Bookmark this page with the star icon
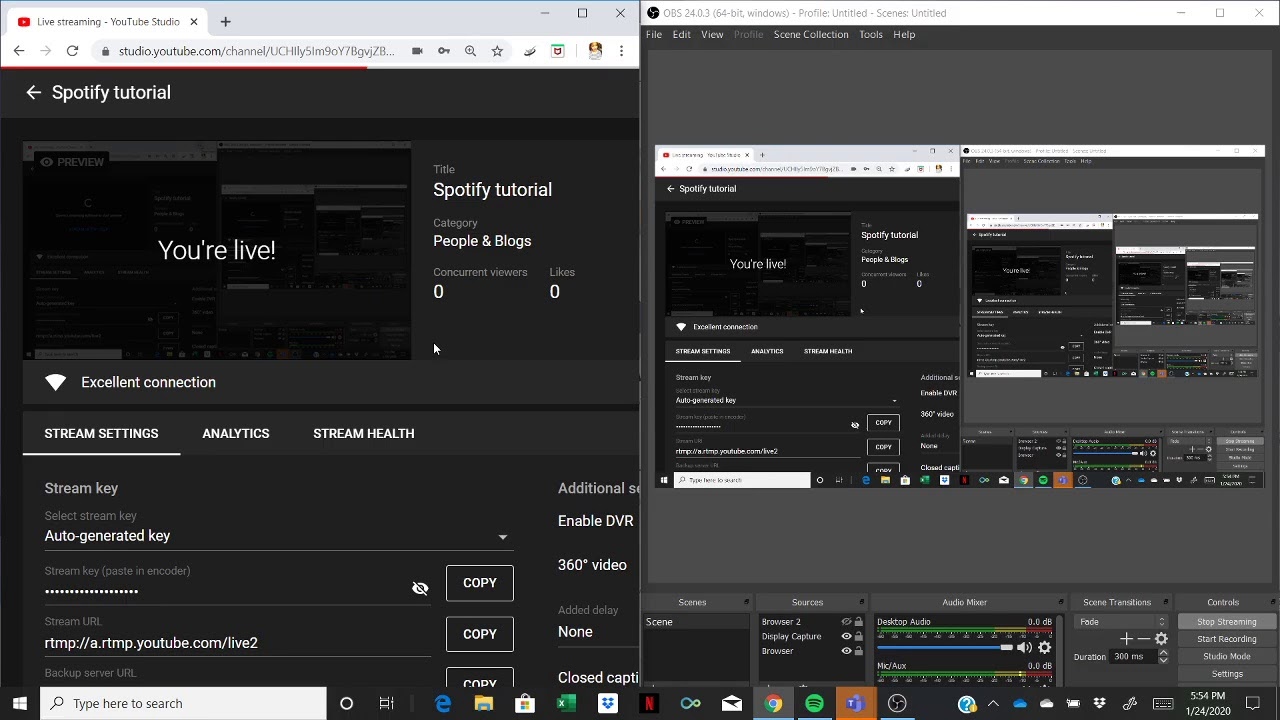 click(x=497, y=51)
